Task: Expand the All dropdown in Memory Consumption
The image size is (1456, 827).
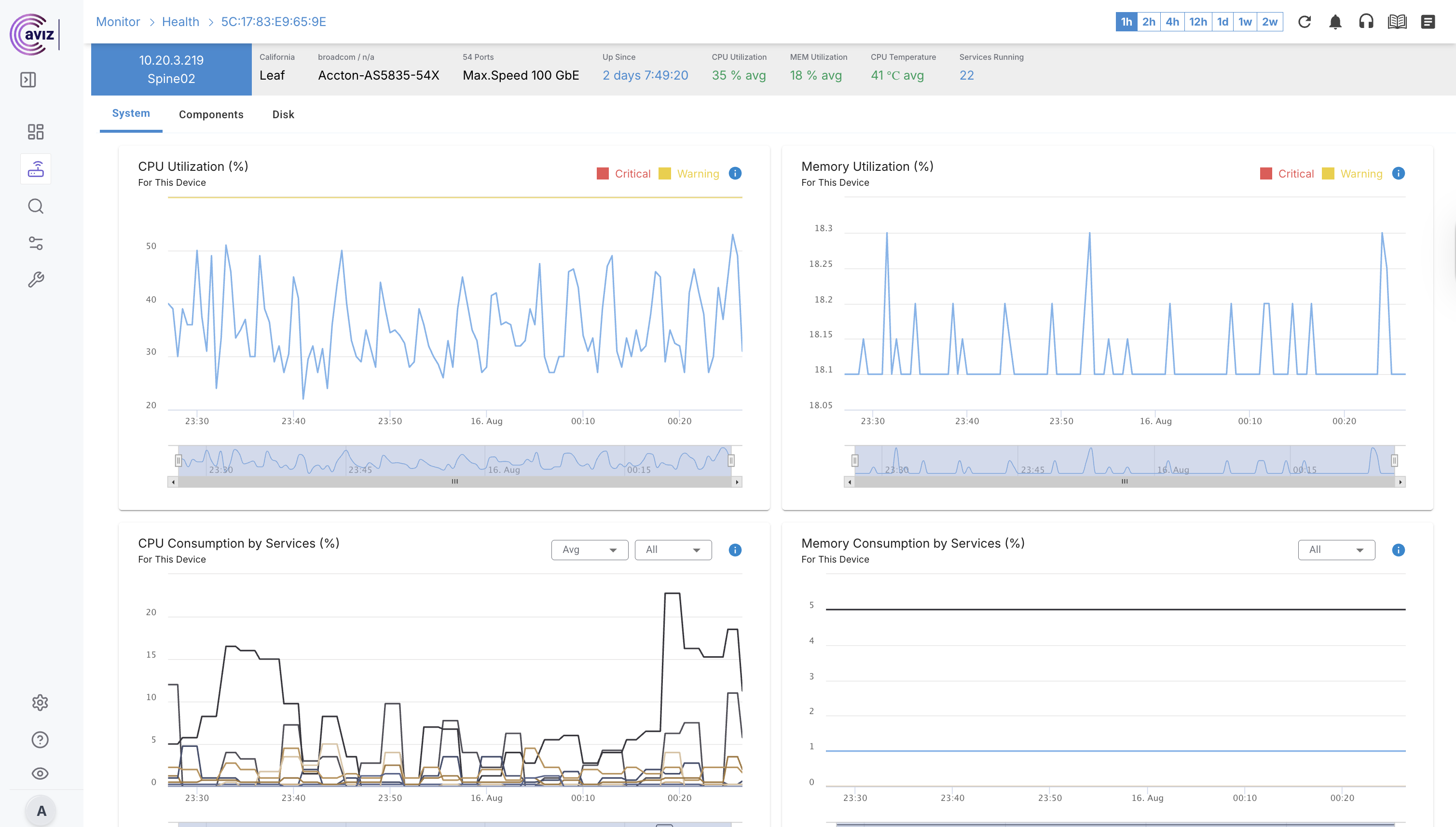Action: tap(1335, 550)
